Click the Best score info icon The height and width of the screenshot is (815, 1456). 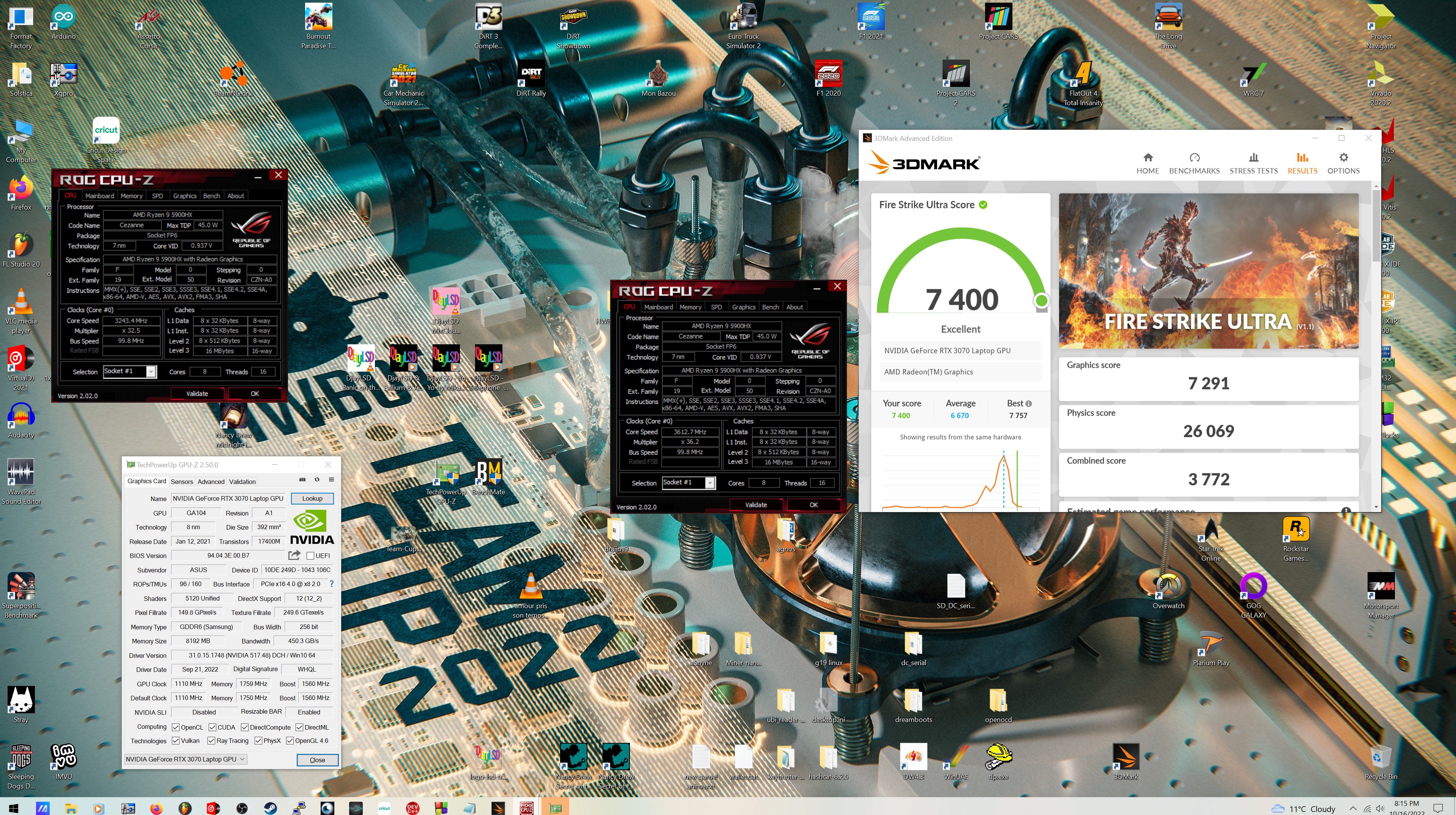(1028, 404)
